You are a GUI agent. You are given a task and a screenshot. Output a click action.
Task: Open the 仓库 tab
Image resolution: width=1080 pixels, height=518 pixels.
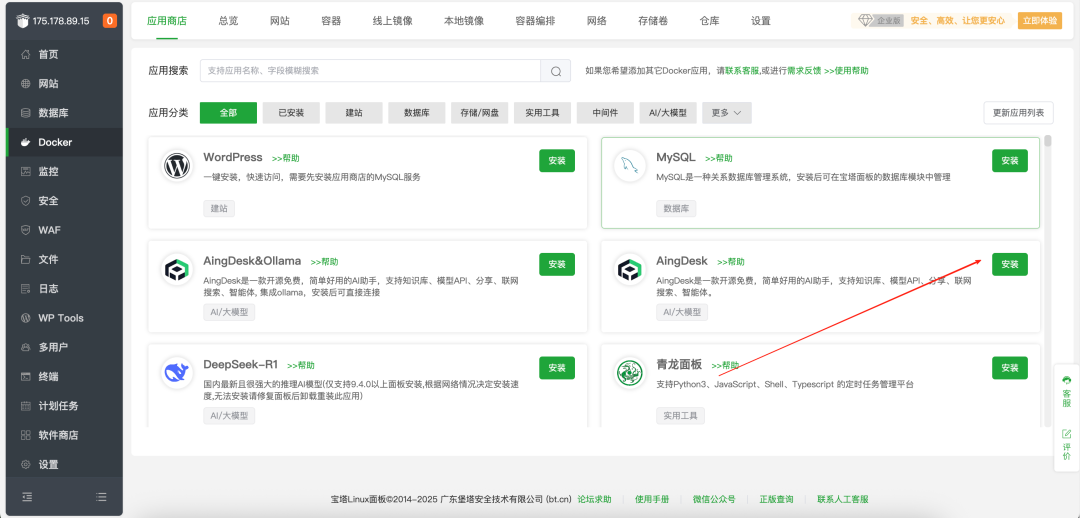pos(709,21)
